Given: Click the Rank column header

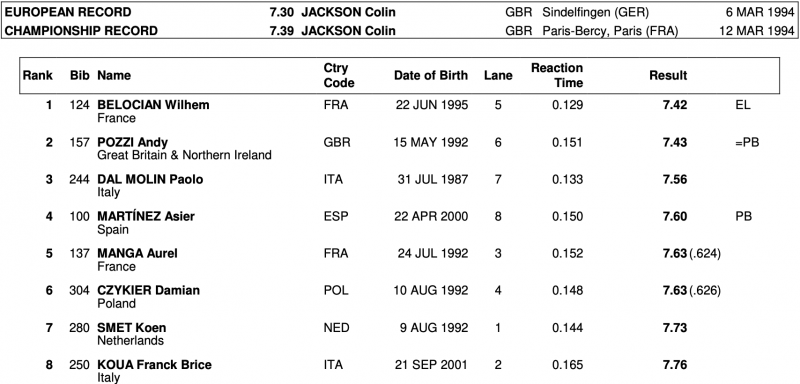Looking at the screenshot, I should [x=37, y=75].
